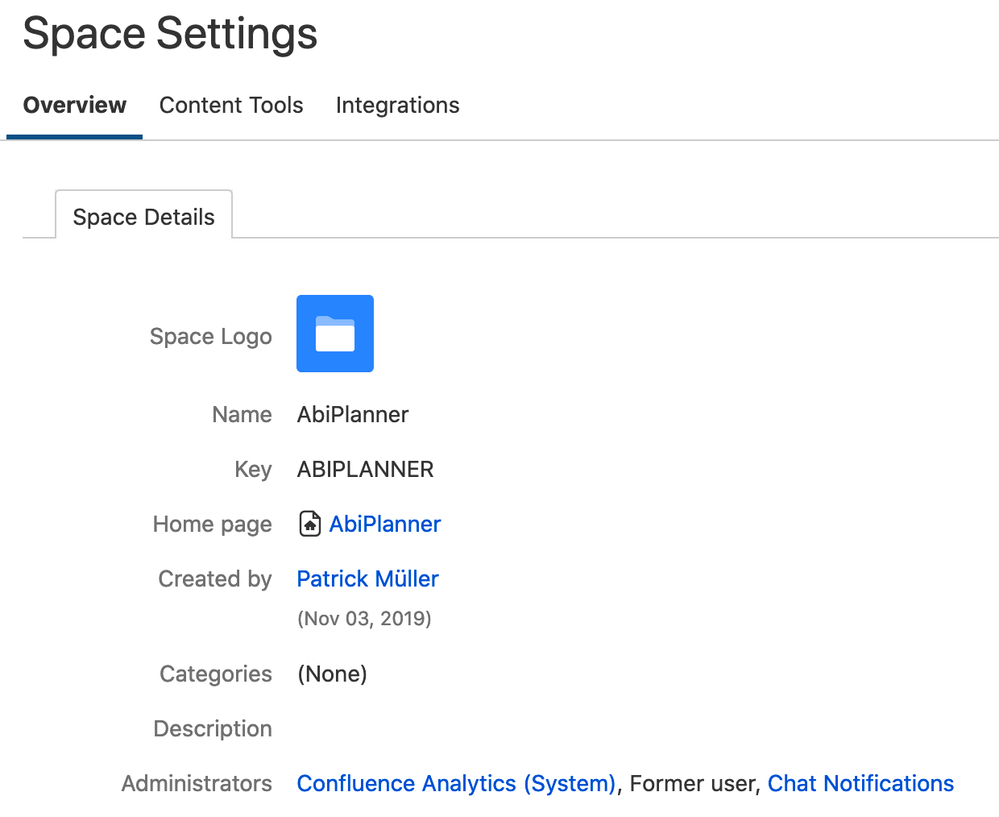Go to the Integrations tab
999x817 pixels.
pyautogui.click(x=398, y=105)
